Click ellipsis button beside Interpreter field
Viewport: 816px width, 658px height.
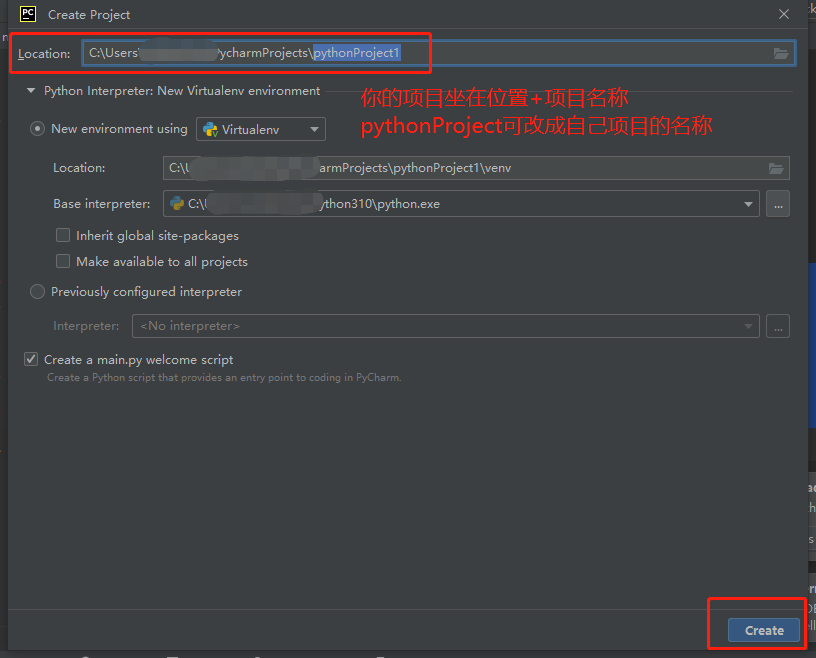point(777,326)
